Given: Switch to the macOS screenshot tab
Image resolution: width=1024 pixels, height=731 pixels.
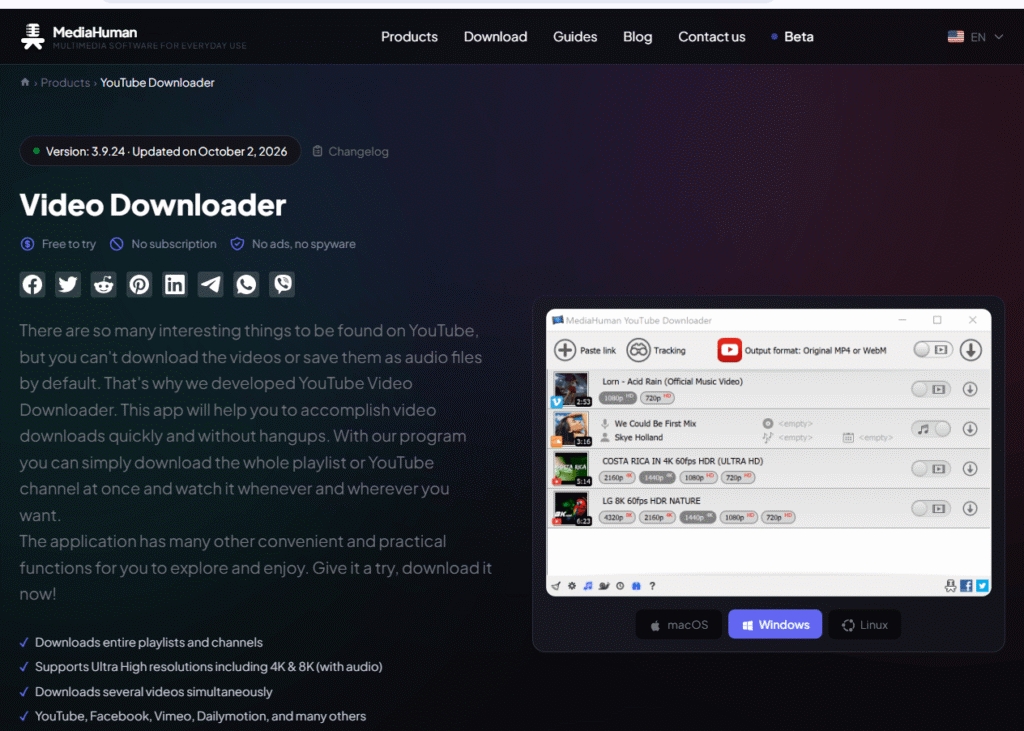Looking at the screenshot, I should 679,625.
